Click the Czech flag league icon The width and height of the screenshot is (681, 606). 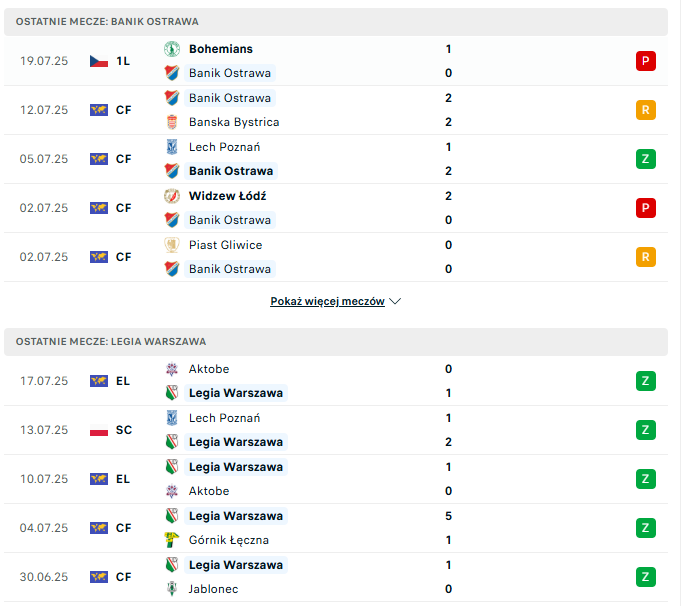point(99,61)
